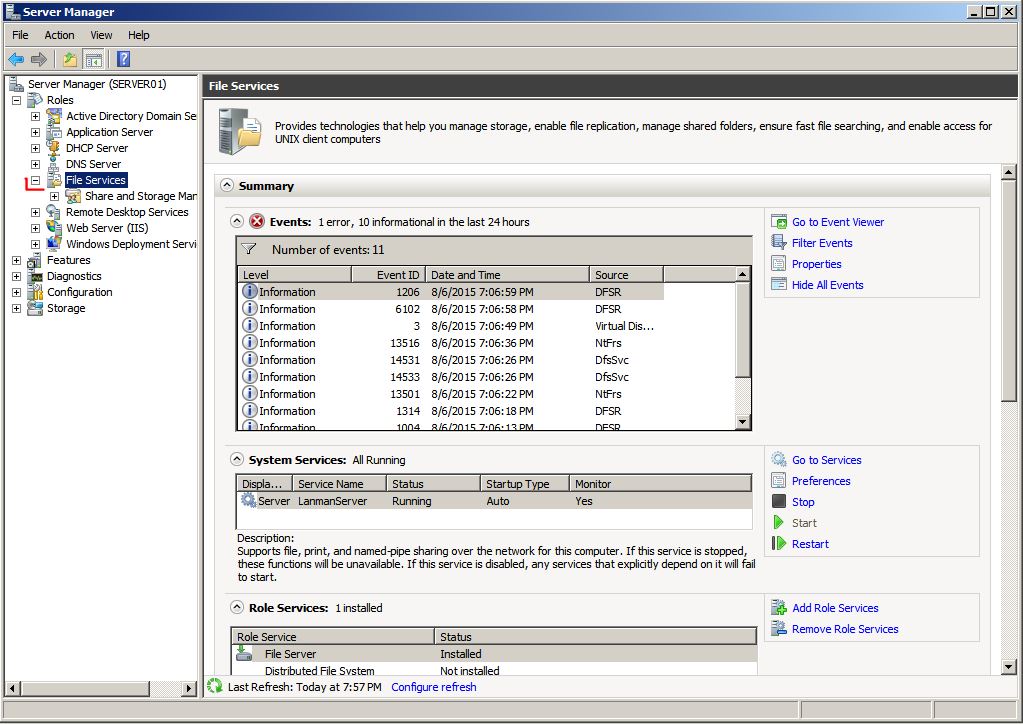Select event 13516 from NtFrs row
This screenshot has height=725, width=1023.
(x=451, y=343)
